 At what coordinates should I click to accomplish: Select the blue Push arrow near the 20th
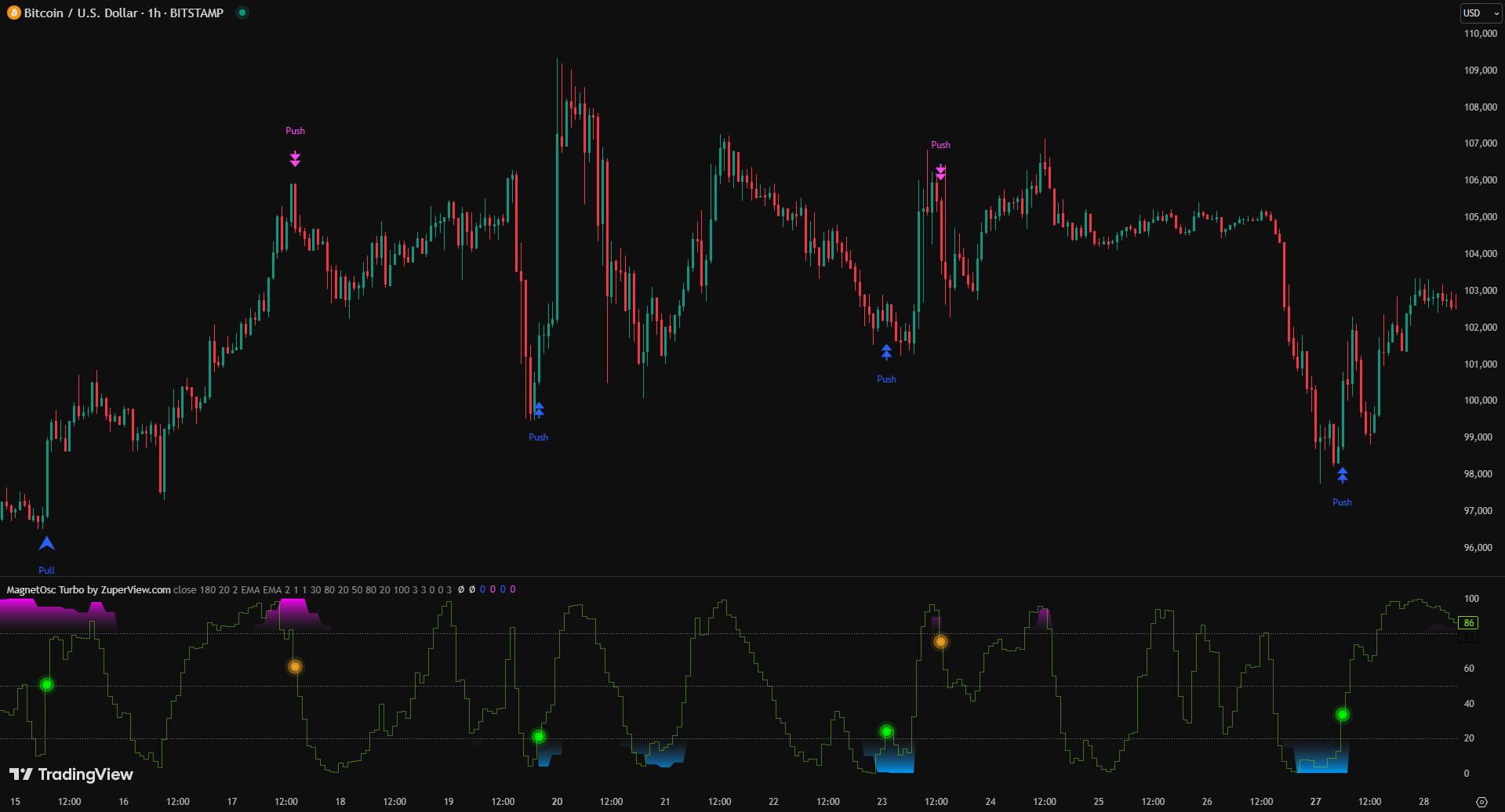click(x=539, y=410)
